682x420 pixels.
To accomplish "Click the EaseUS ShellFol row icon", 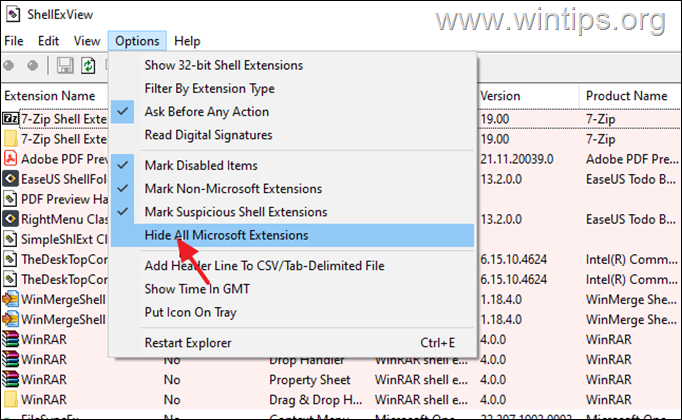I will click(10, 179).
